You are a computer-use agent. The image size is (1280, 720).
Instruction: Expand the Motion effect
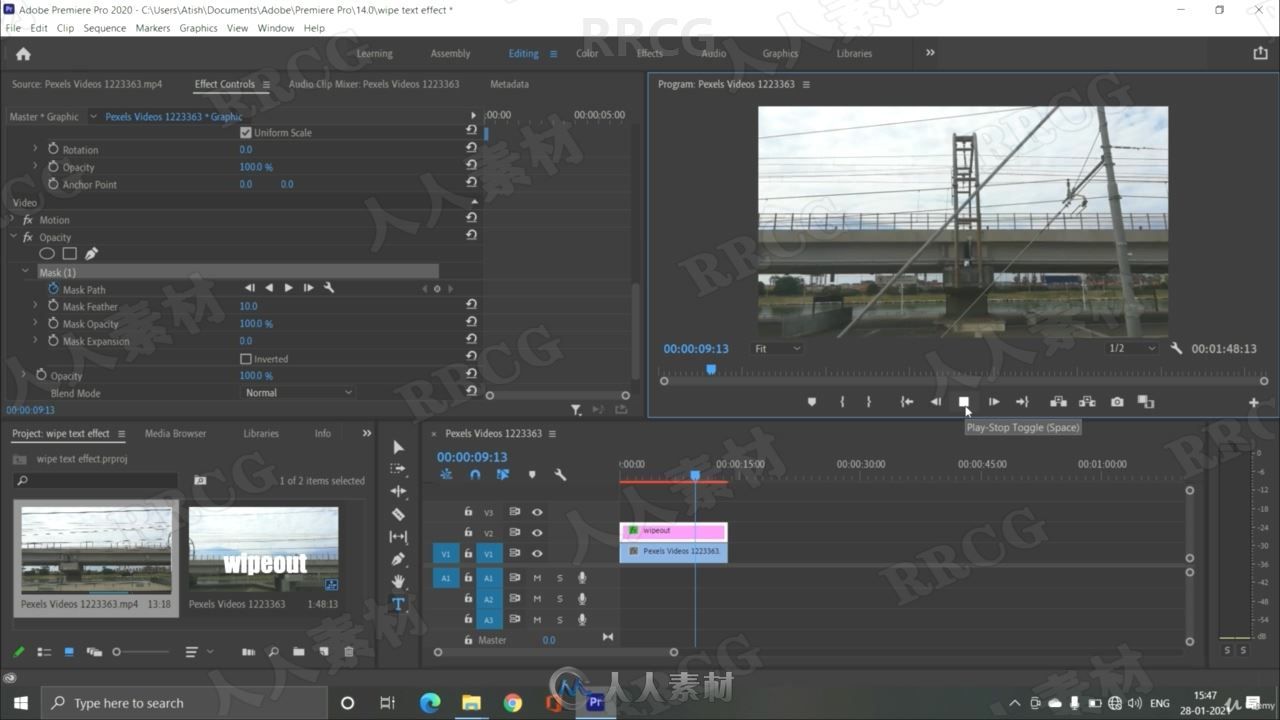[x=14, y=219]
